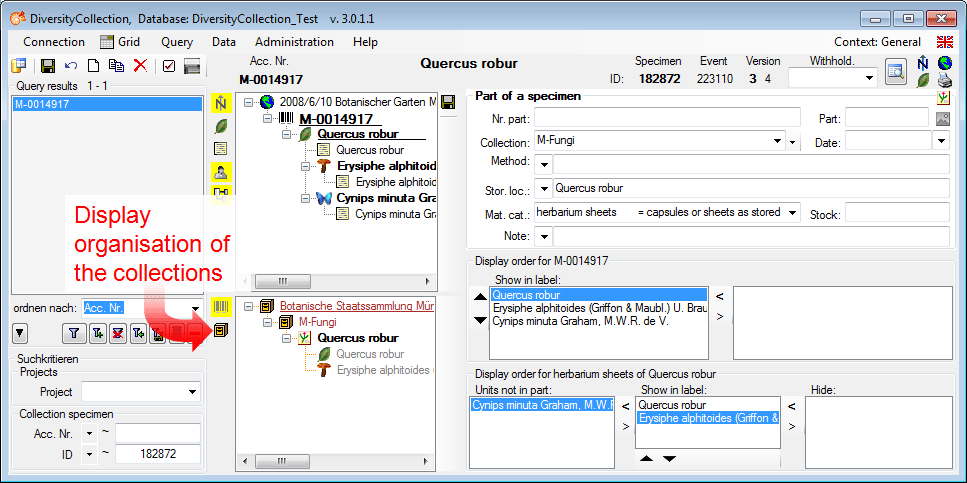The height and width of the screenshot is (483, 967).
Task: Open the Administration menu
Action: pyautogui.click(x=294, y=42)
